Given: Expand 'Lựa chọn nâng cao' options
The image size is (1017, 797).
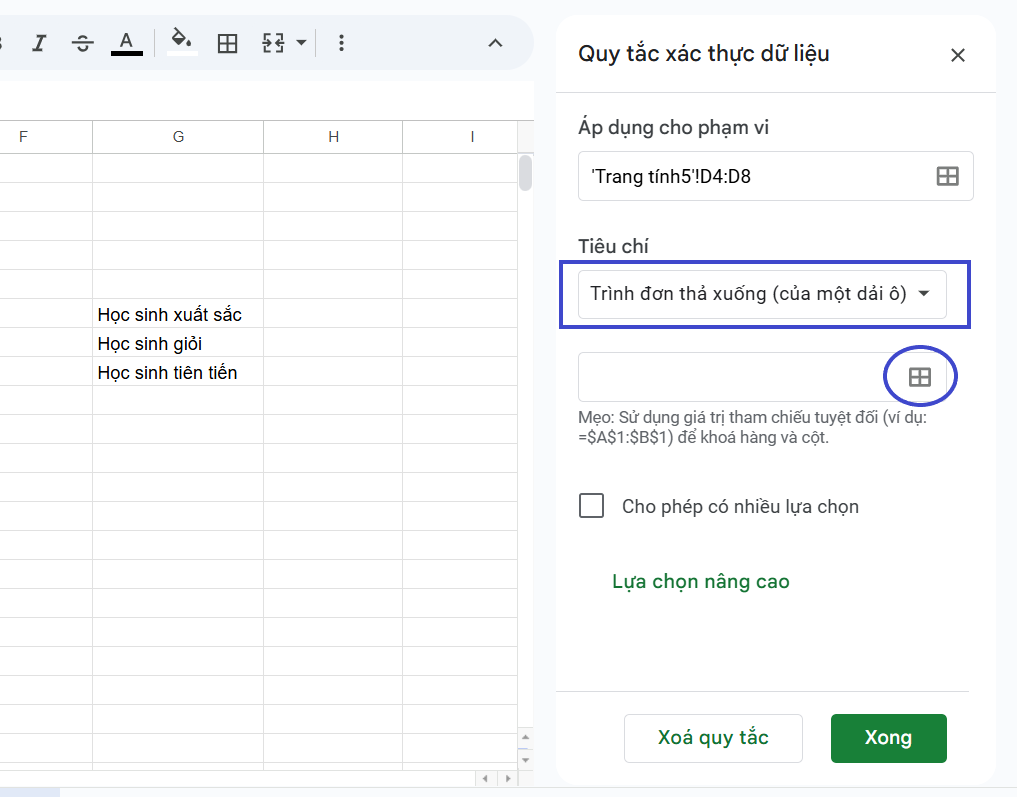Looking at the screenshot, I should (700, 581).
